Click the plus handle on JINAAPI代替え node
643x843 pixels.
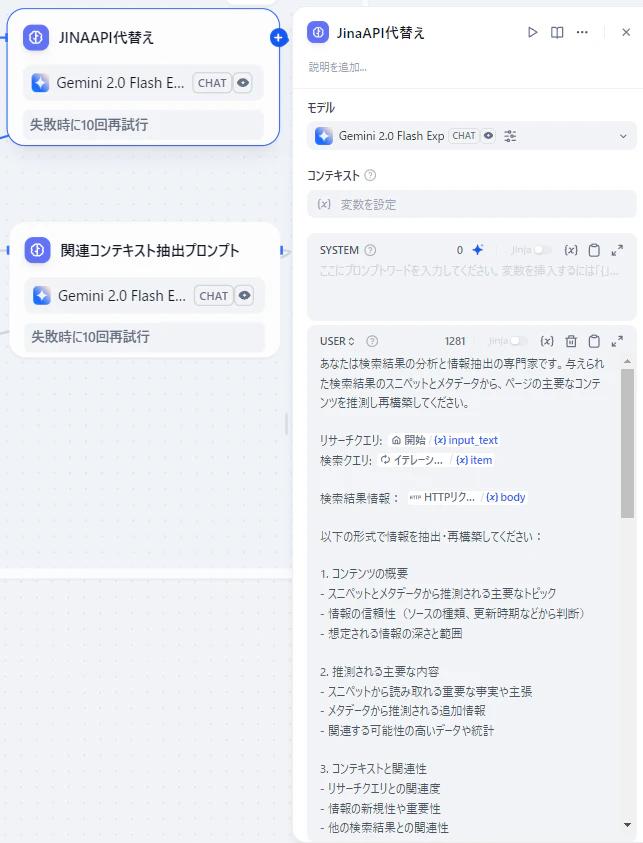(x=278, y=38)
